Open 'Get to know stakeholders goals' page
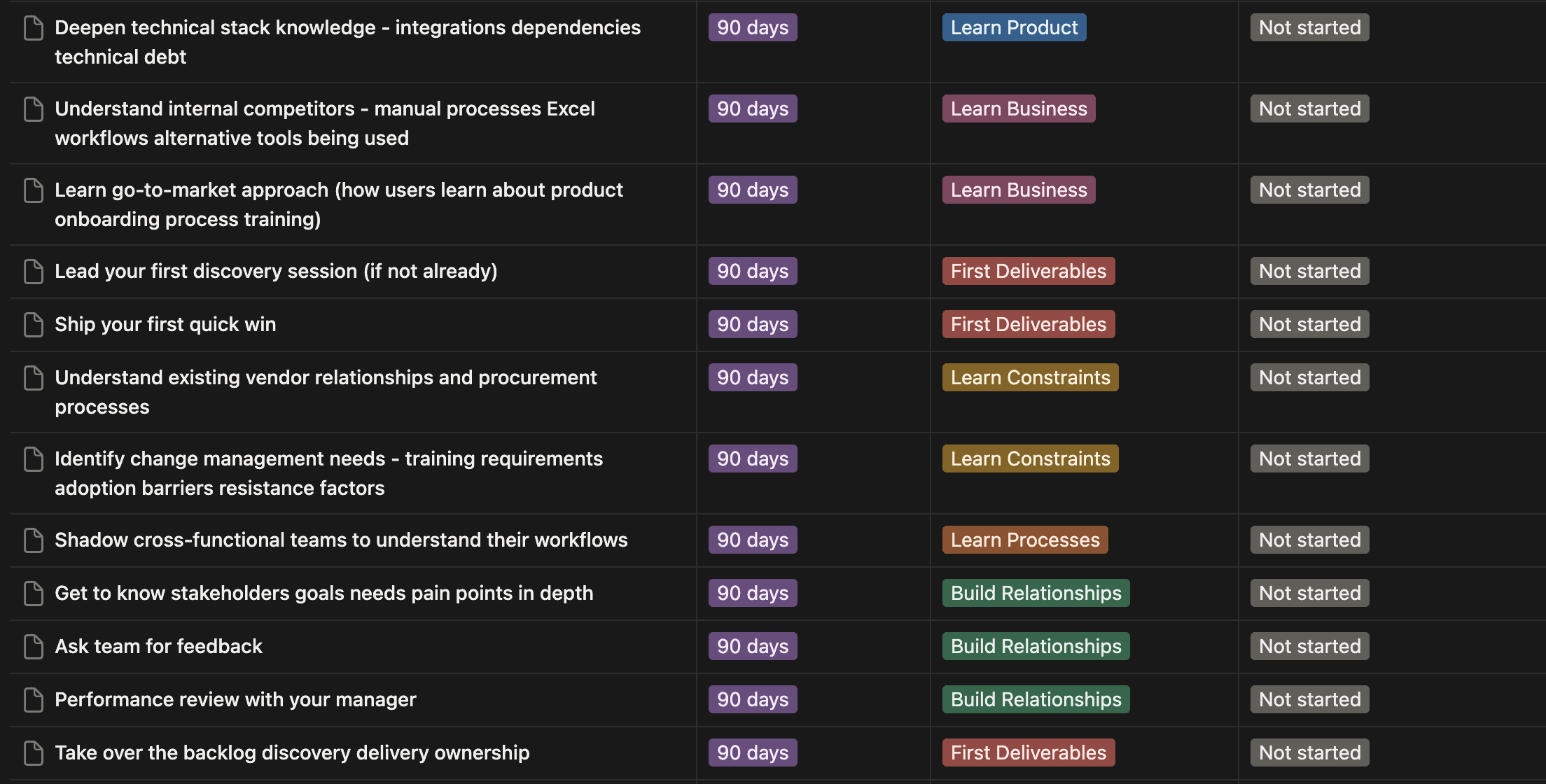Viewport: 1546px width, 784px height. pos(323,594)
